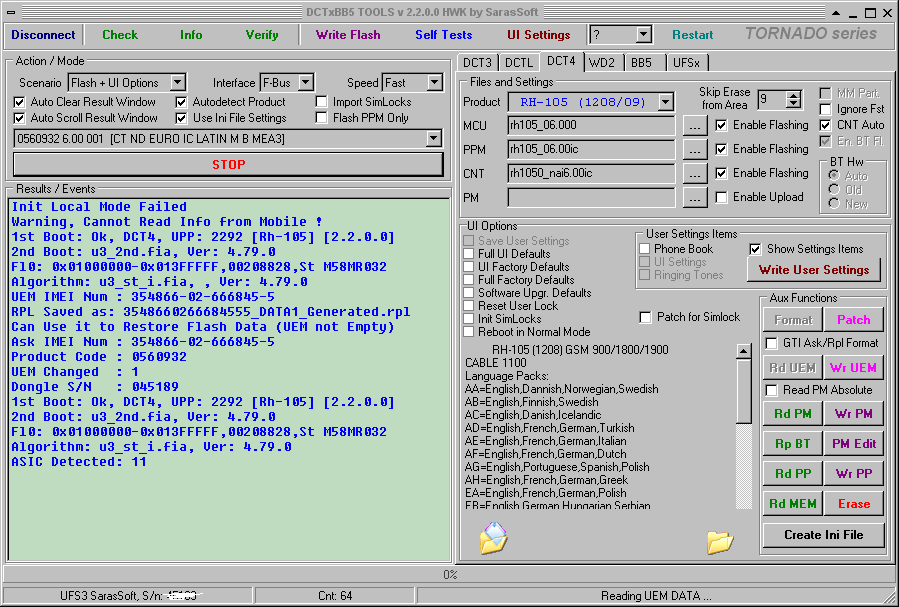Image resolution: width=899 pixels, height=607 pixels.
Task: Click the Erase button
Action: [x=853, y=504]
